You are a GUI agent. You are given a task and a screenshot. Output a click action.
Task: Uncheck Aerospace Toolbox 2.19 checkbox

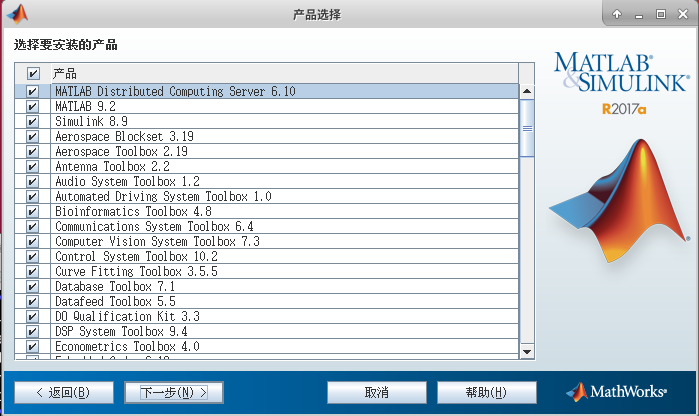32,152
